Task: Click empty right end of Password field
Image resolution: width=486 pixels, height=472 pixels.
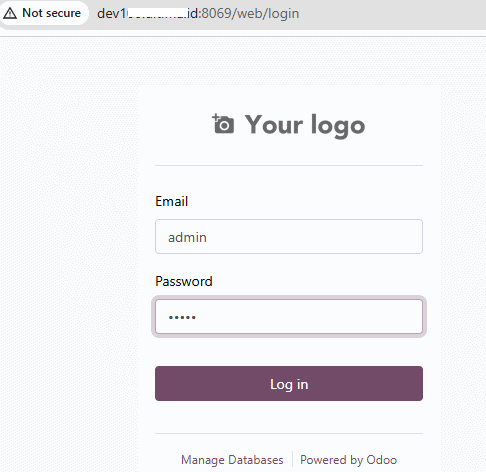Action: pos(383,316)
